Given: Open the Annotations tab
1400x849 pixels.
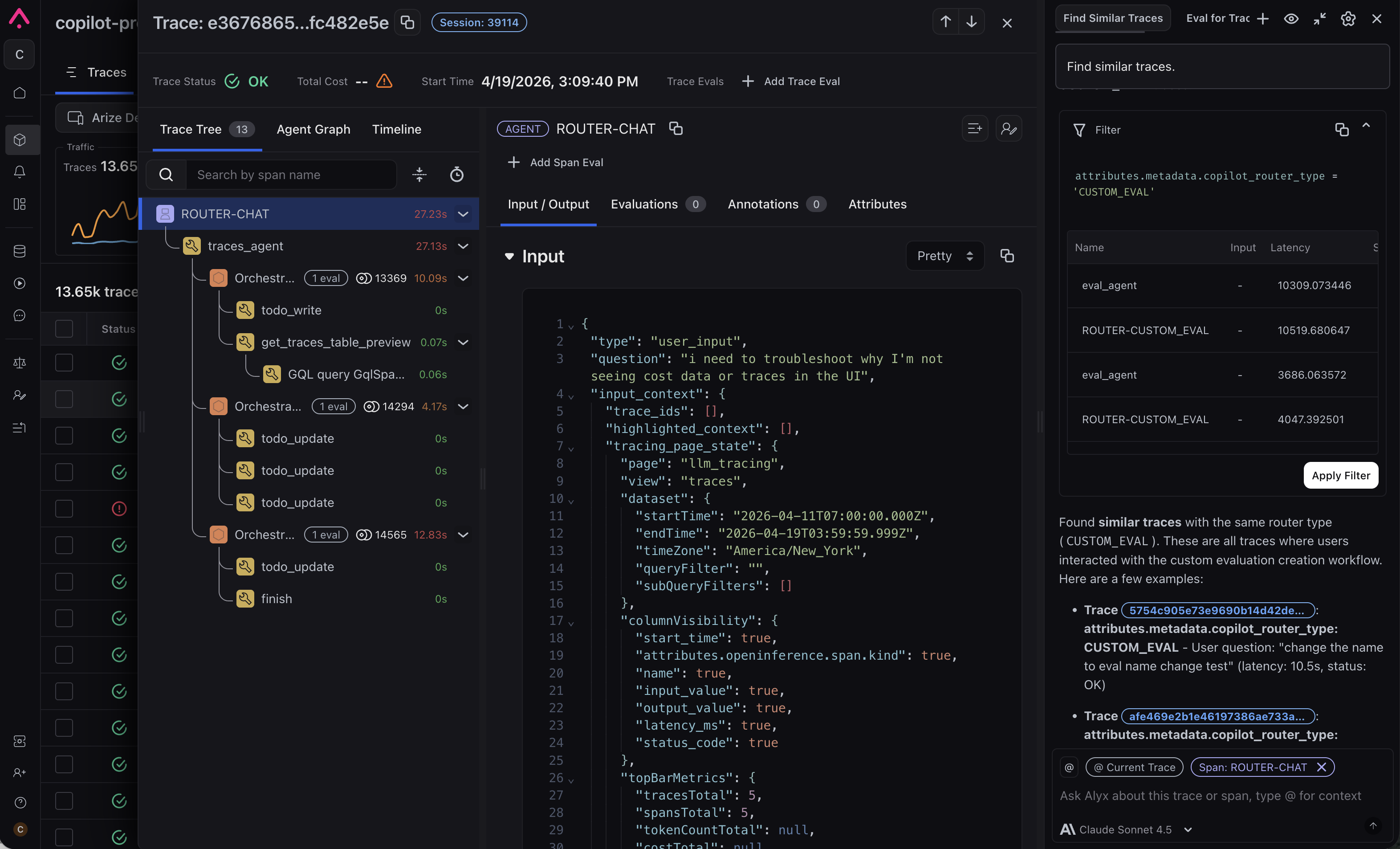Looking at the screenshot, I should (777, 204).
